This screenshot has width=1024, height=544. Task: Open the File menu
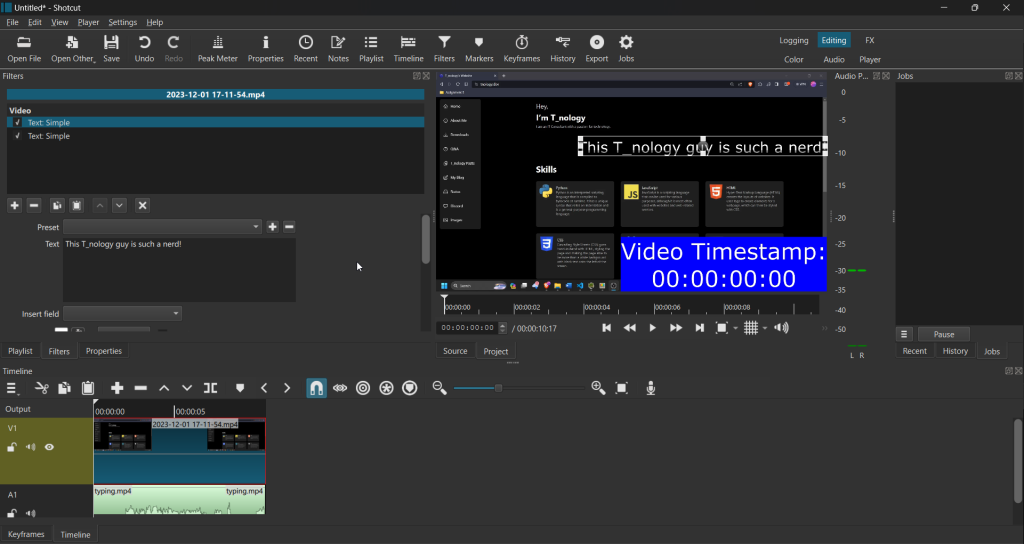[12, 22]
